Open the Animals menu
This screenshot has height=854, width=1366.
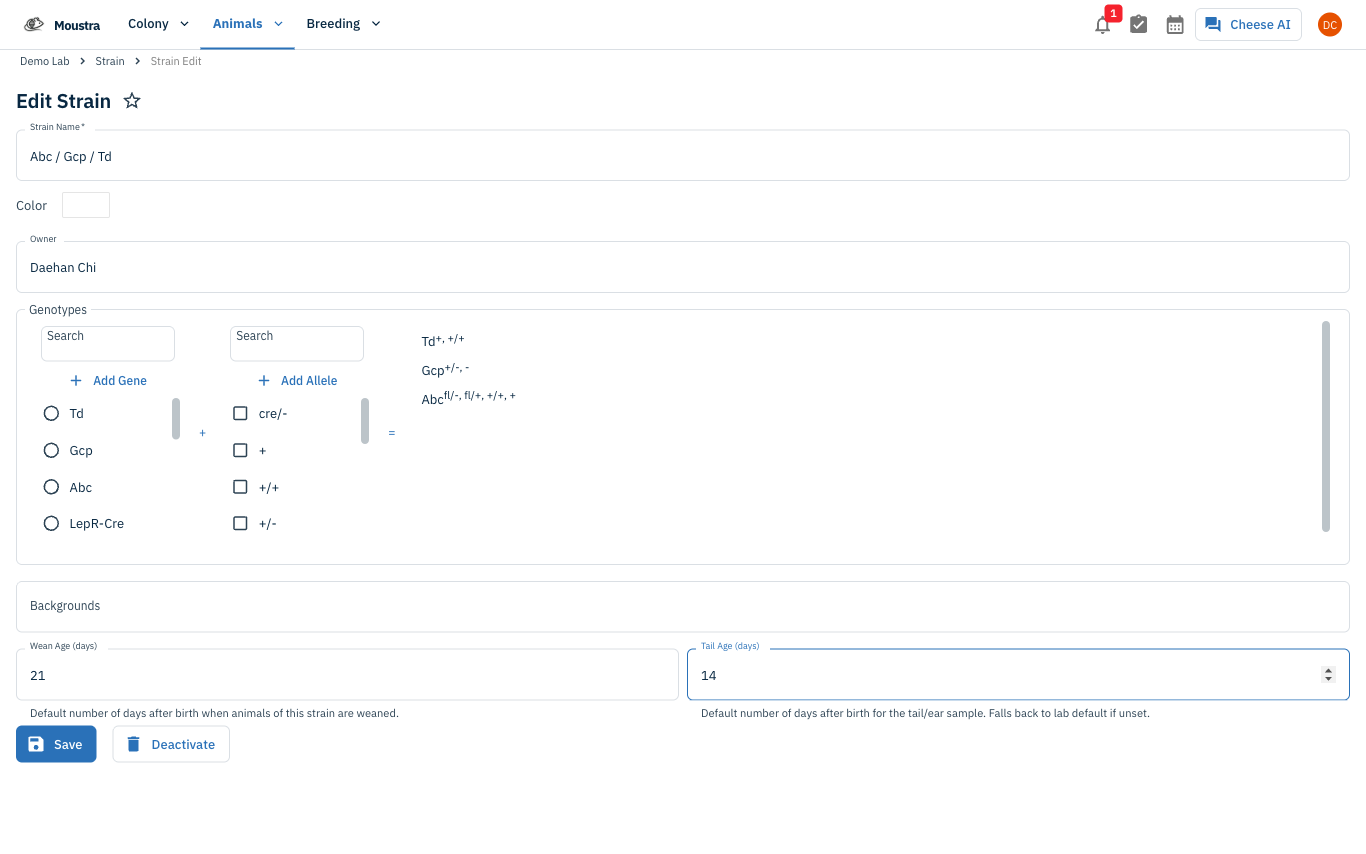click(x=247, y=24)
